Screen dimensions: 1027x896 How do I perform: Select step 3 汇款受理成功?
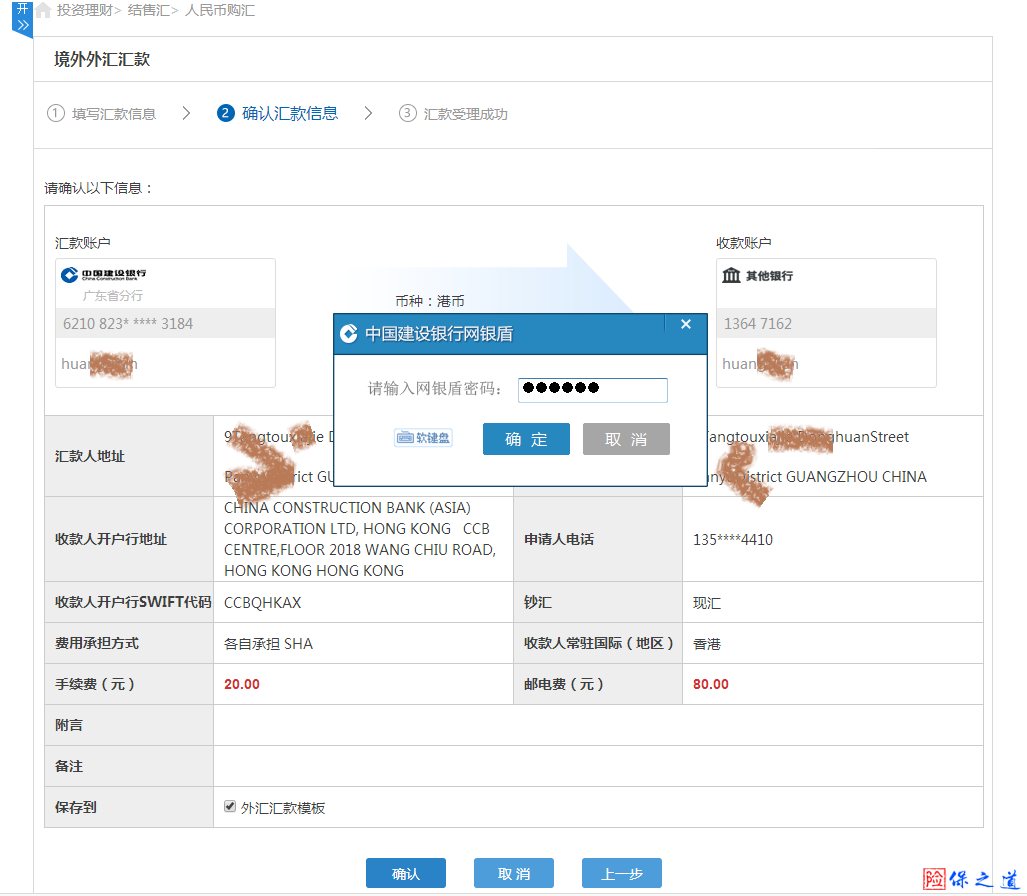coord(453,114)
